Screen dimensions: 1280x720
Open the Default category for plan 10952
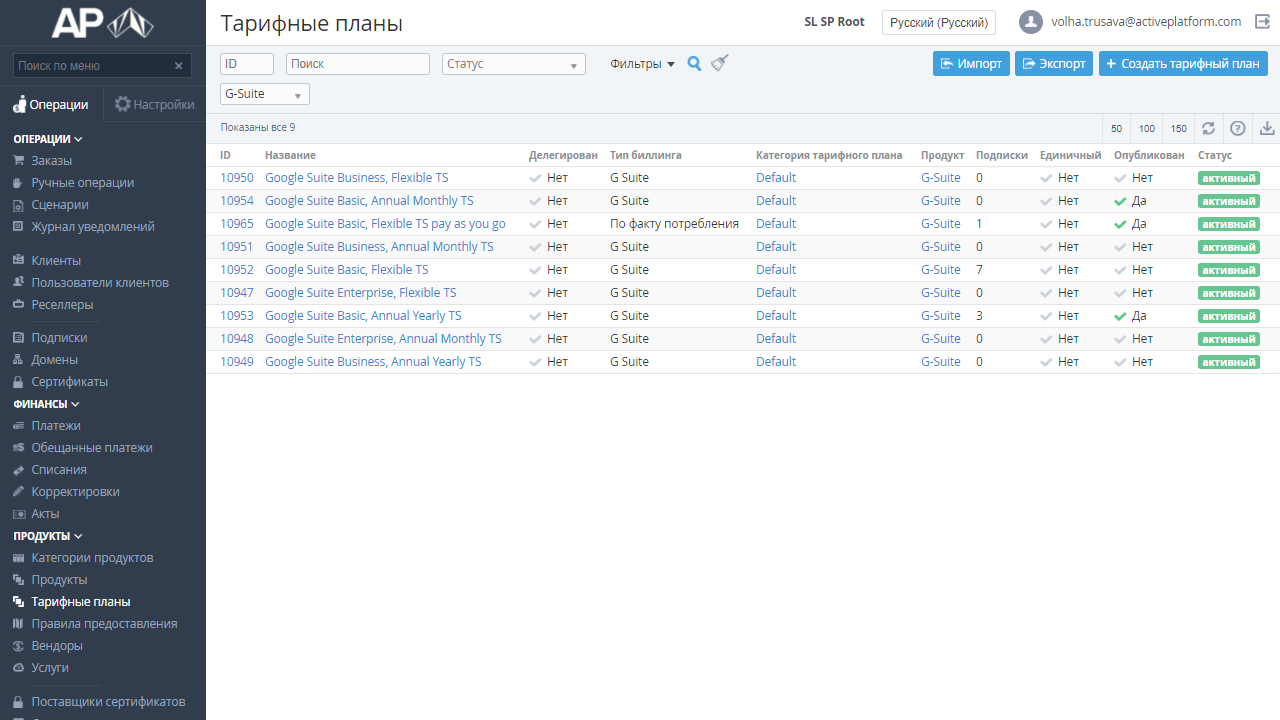(776, 270)
